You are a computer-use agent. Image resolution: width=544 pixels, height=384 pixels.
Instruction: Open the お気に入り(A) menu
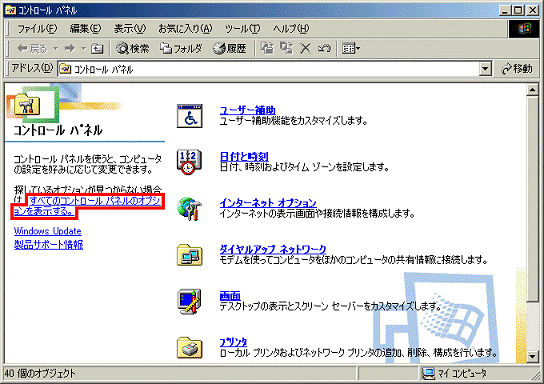pos(185,28)
